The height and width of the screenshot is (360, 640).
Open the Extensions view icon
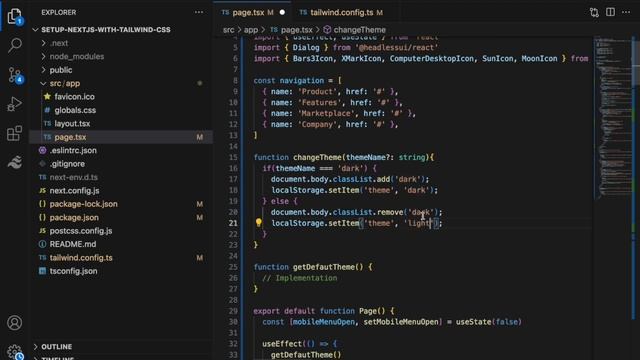coord(15,133)
